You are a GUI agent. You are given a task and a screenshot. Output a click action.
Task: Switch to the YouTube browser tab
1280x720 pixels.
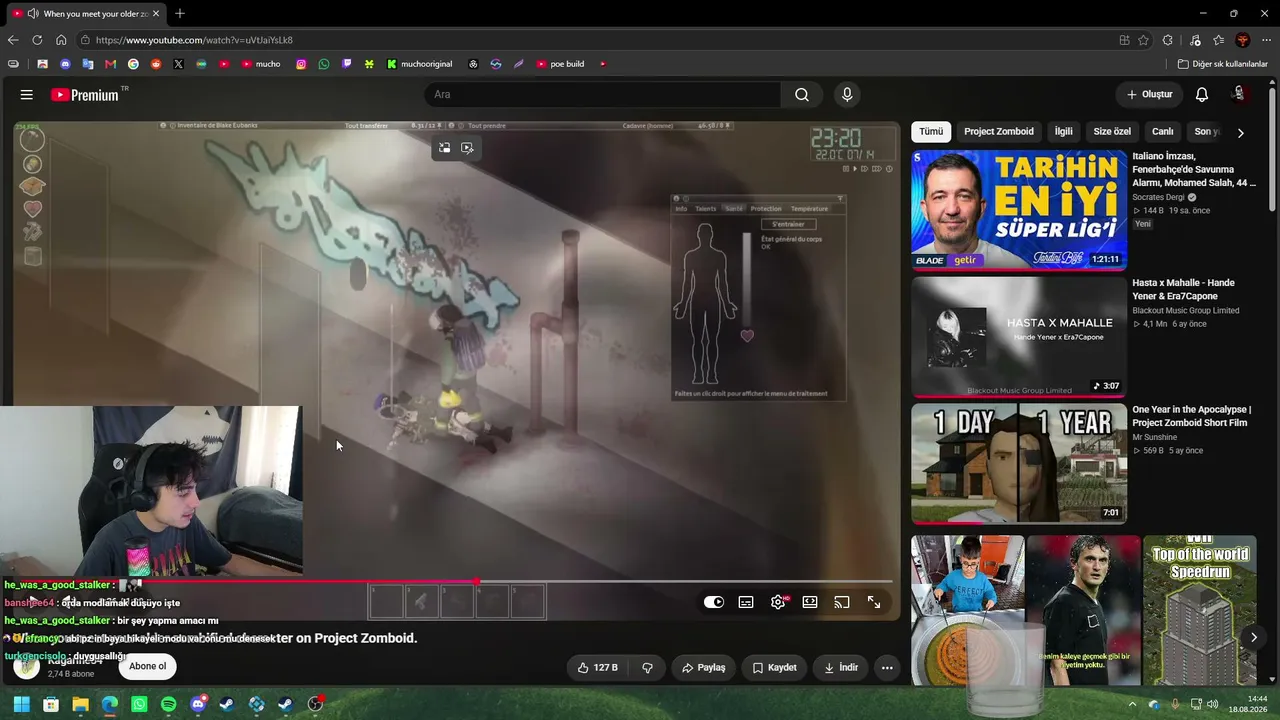pyautogui.click(x=86, y=13)
